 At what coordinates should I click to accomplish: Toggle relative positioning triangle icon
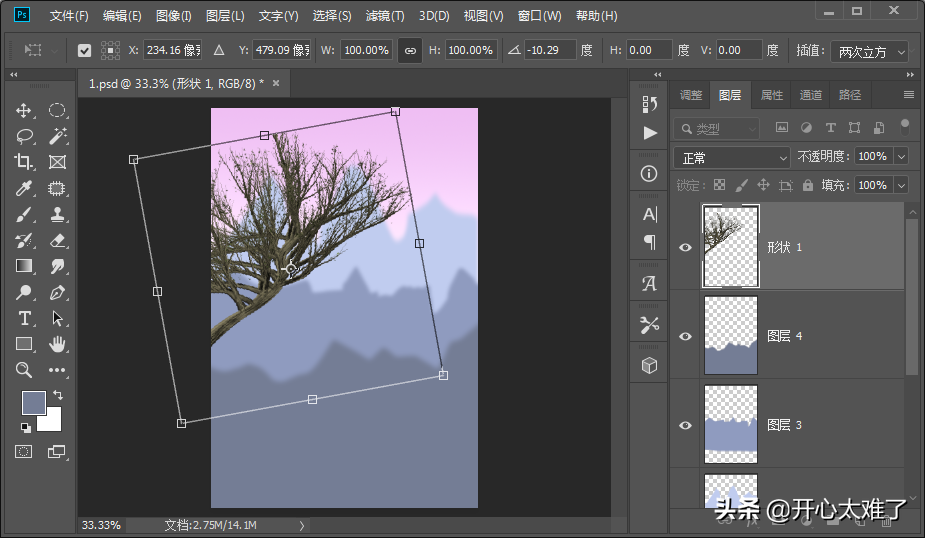(x=219, y=51)
